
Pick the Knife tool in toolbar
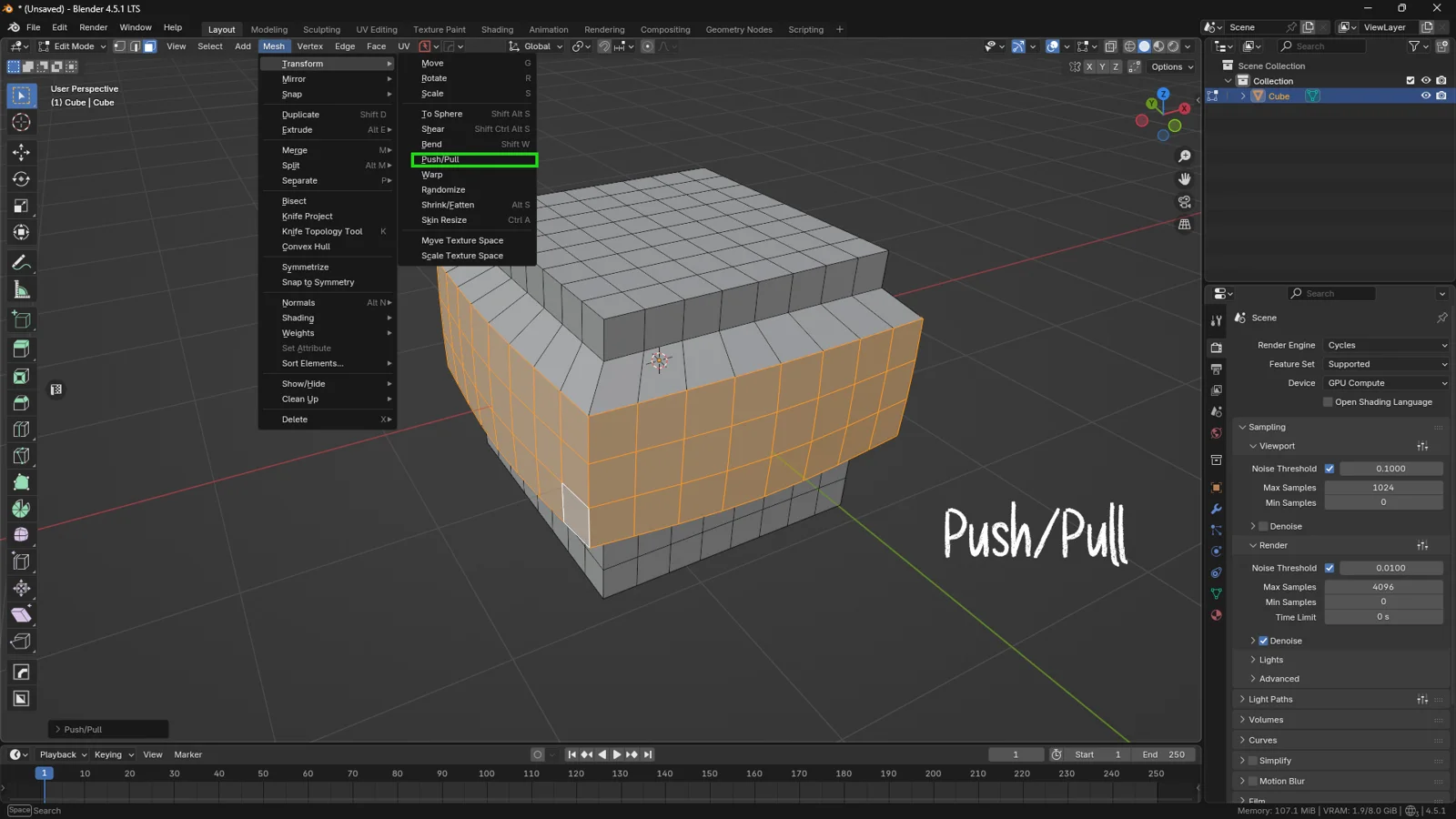[x=22, y=456]
